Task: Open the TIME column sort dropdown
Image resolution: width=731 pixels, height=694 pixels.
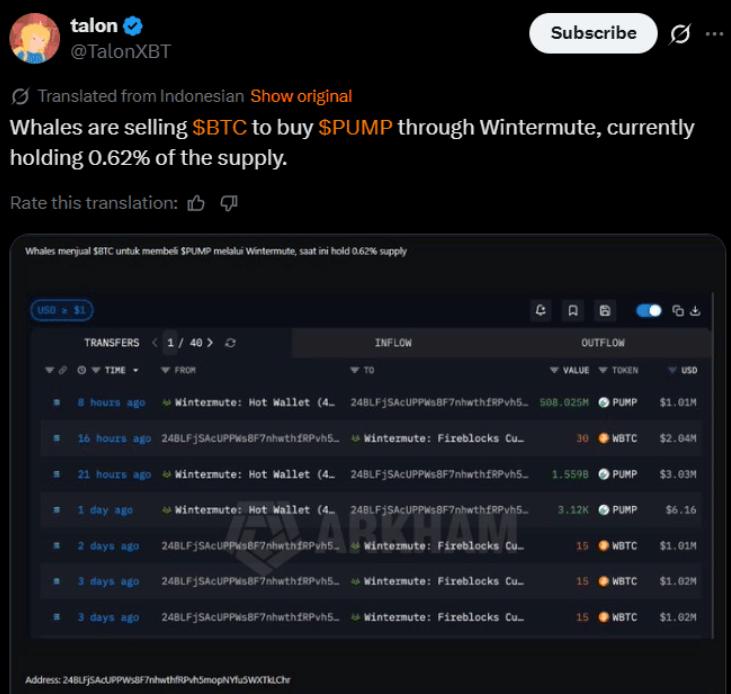Action: [x=136, y=370]
